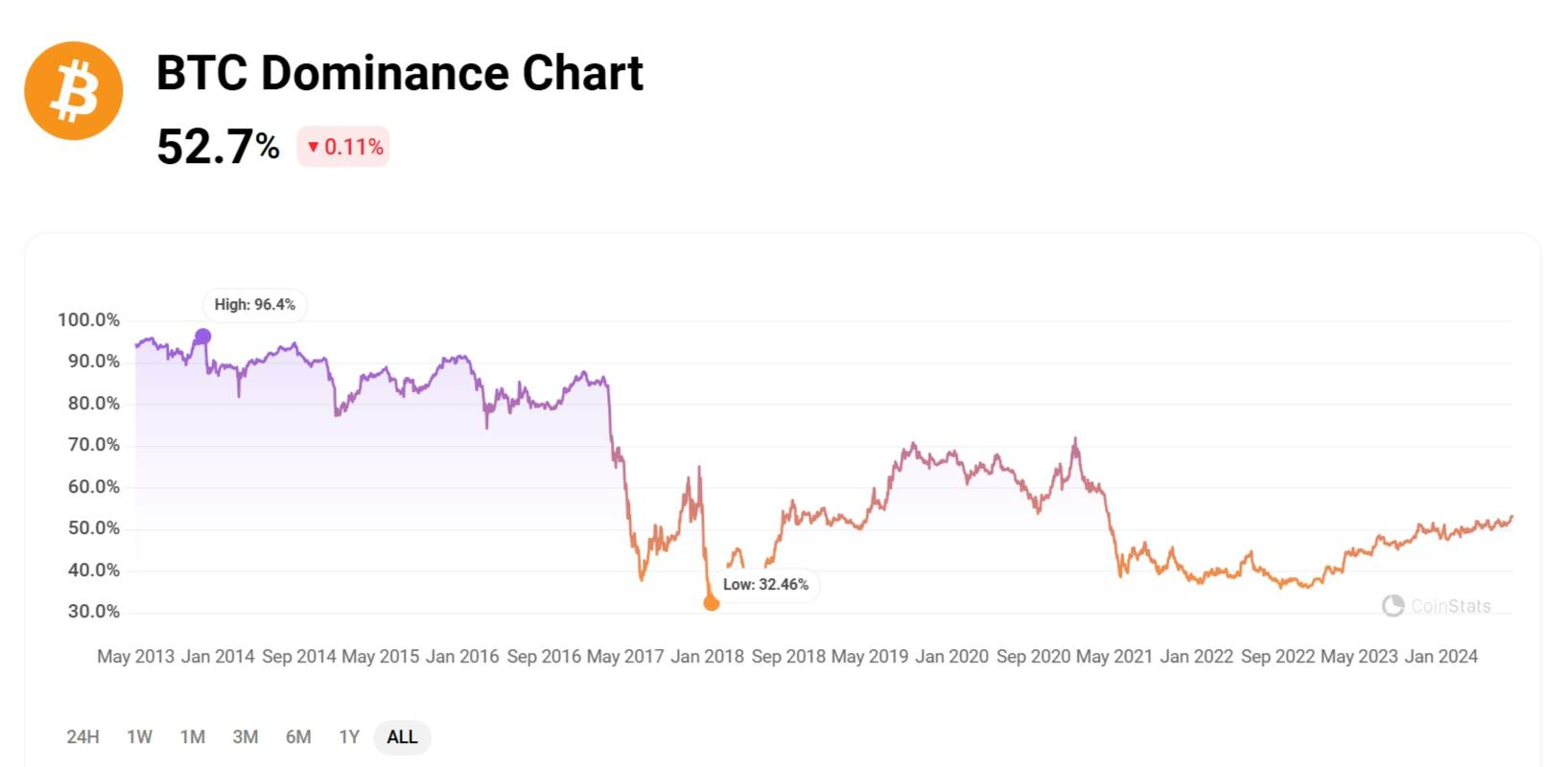Click the 50.0% y-axis label
The width and height of the screenshot is (1568, 767).
[x=94, y=528]
